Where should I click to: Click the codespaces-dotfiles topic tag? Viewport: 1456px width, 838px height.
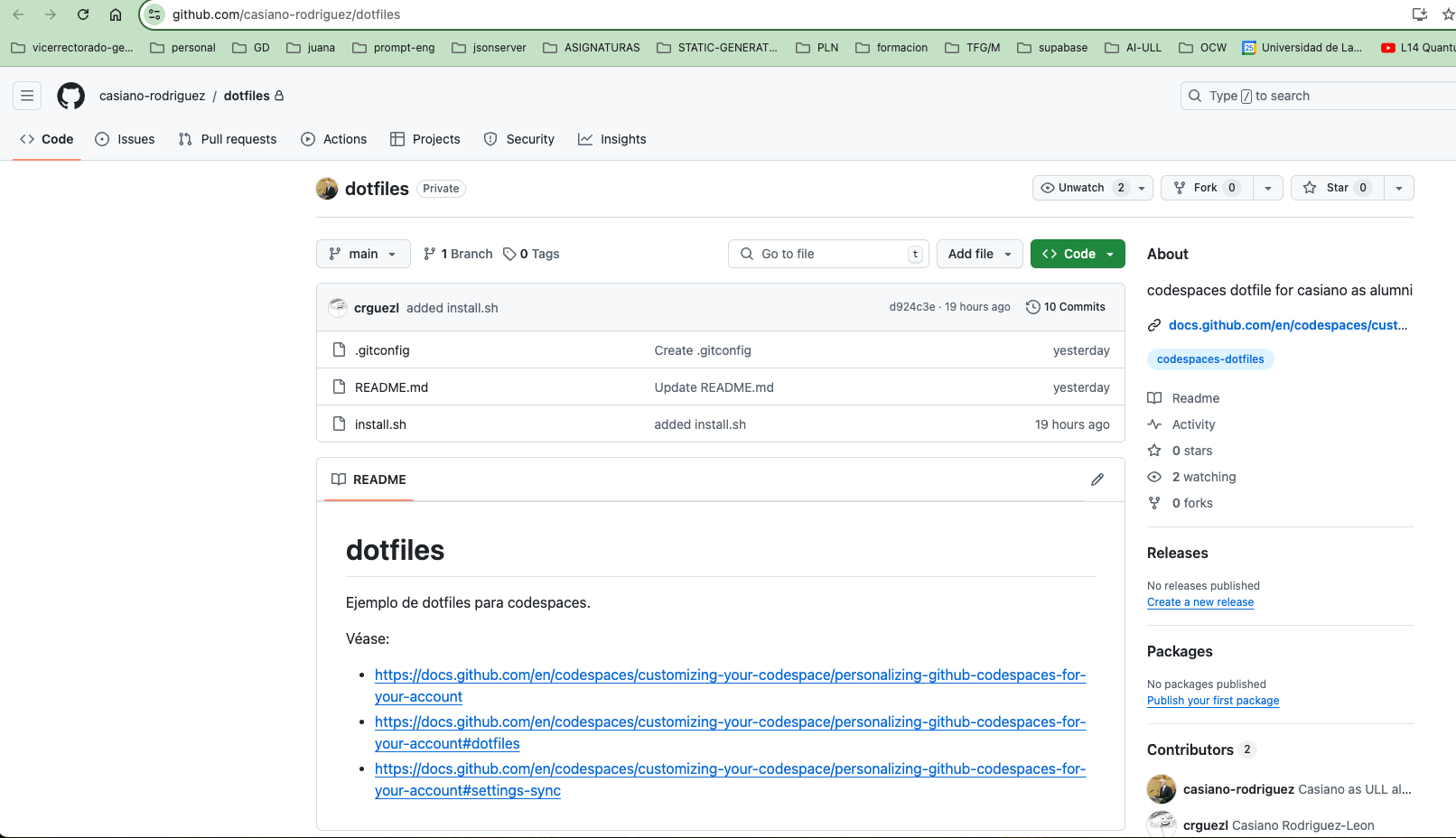tap(1210, 359)
